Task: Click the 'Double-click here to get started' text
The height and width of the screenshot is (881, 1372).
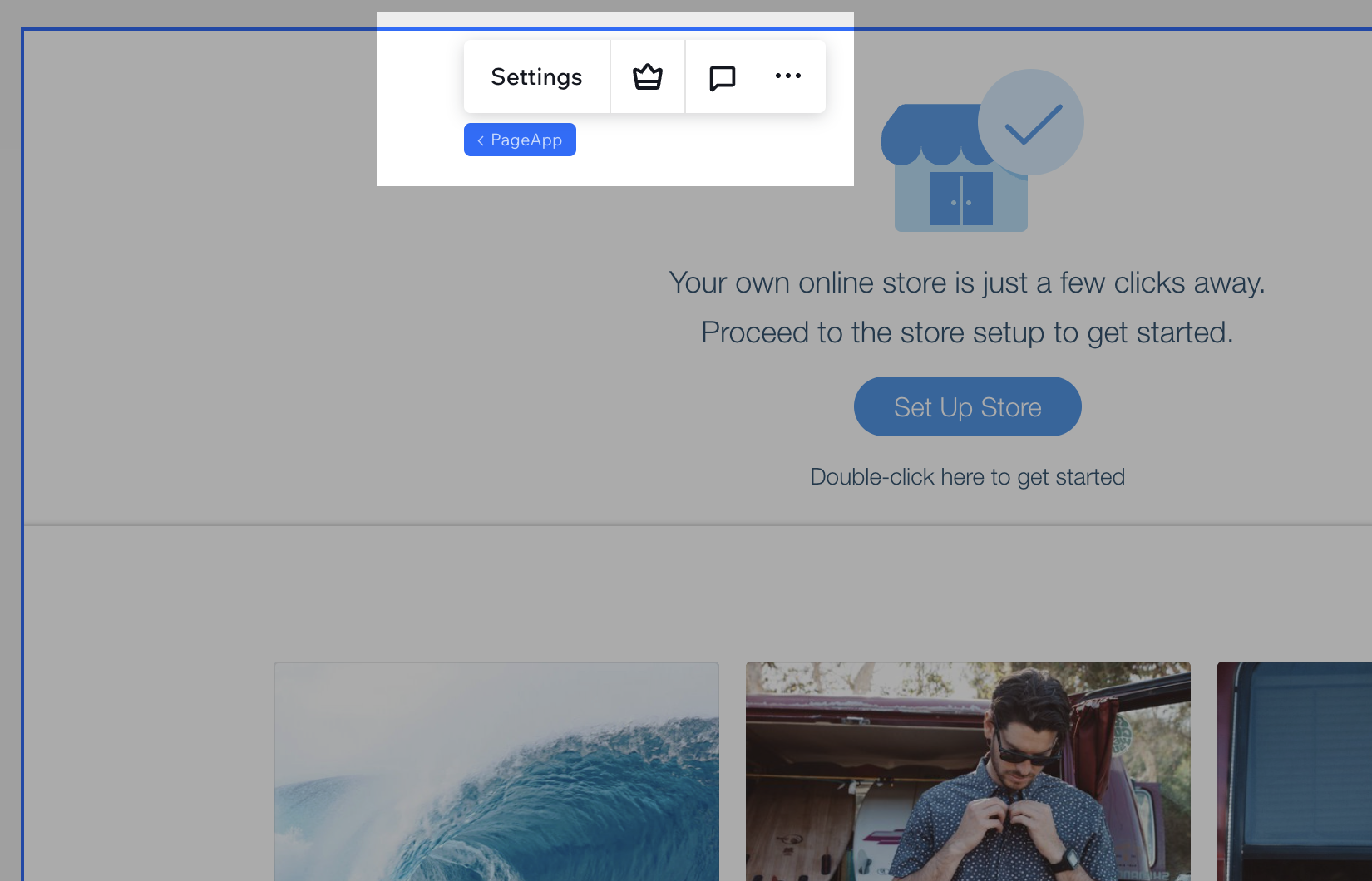Action: 967,477
